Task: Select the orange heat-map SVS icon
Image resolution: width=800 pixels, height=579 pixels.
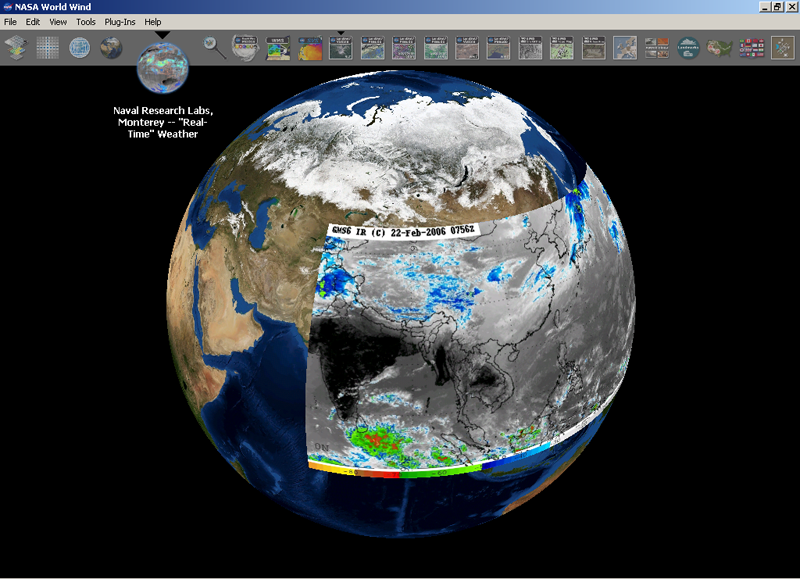Action: 310,48
